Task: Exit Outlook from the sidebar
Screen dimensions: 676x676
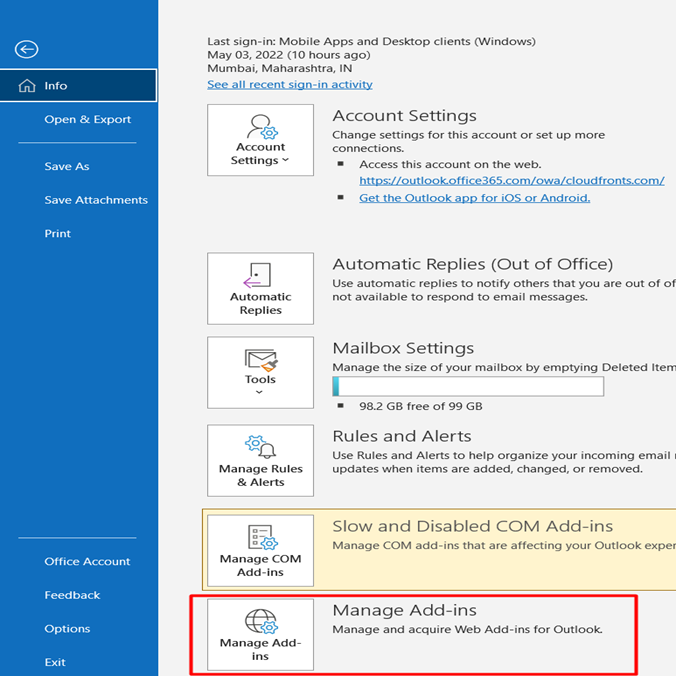Action: 55,662
